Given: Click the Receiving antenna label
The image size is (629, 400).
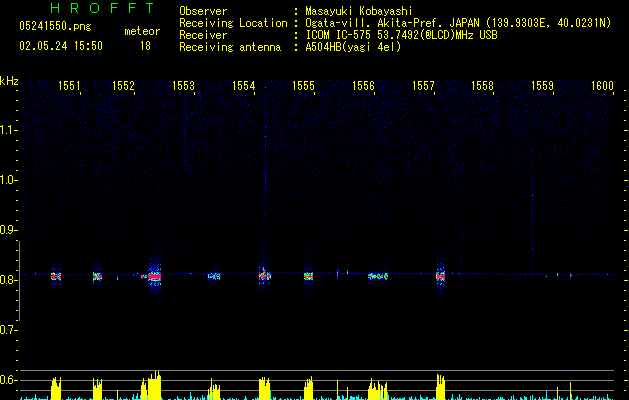Looking at the screenshot, I should (230, 47).
